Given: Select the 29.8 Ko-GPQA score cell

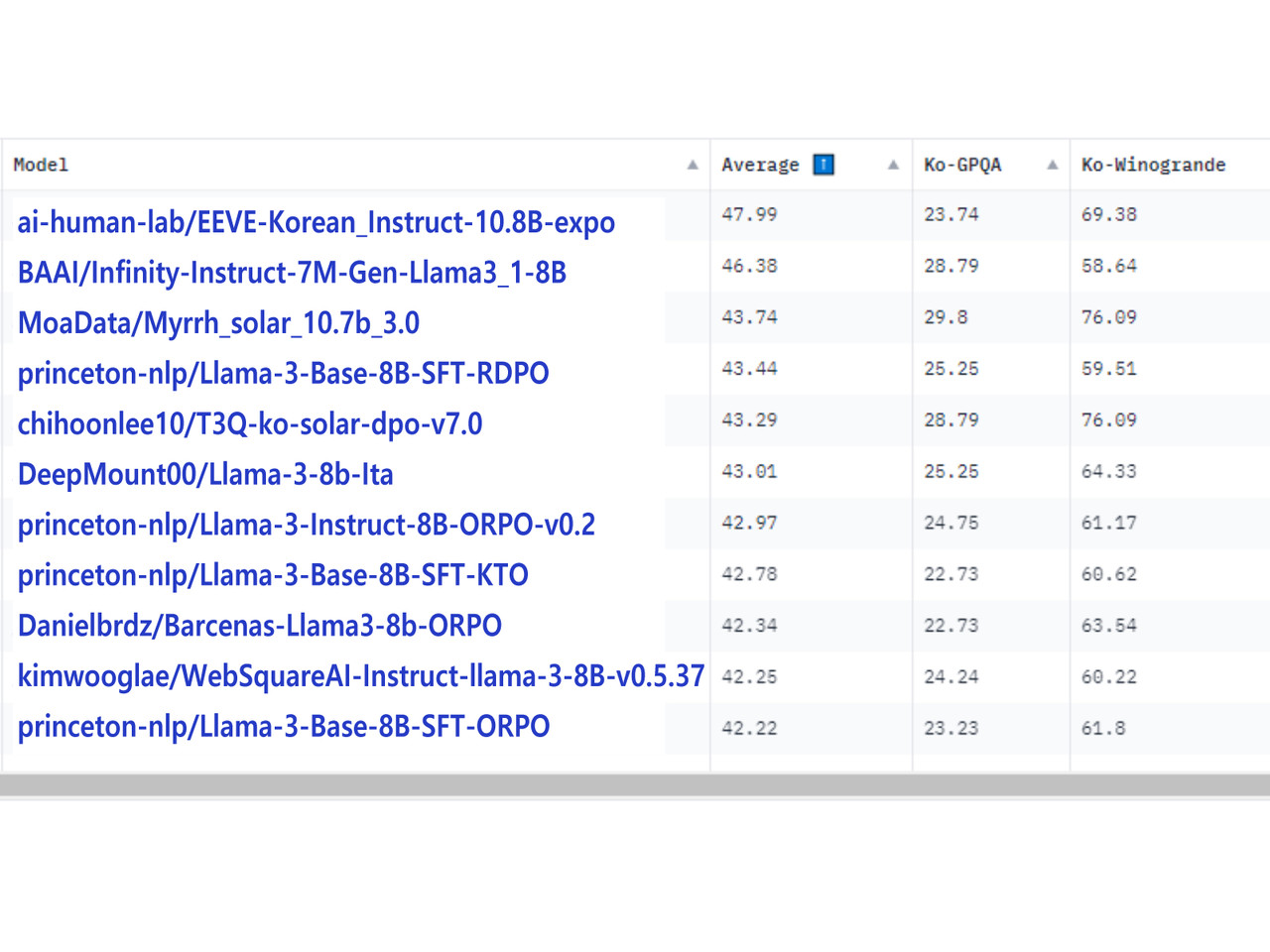Looking at the screenshot, I should click(x=946, y=317).
